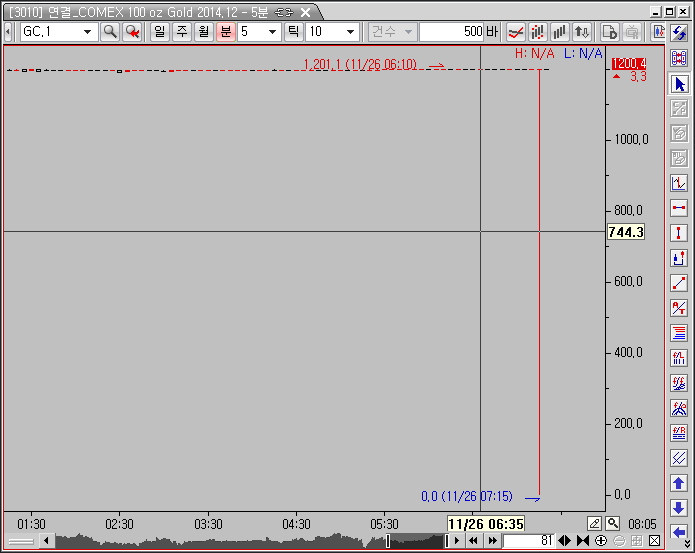Toggle the 틱 (tick) period button
The height and width of the screenshot is (553, 695).
(293, 32)
